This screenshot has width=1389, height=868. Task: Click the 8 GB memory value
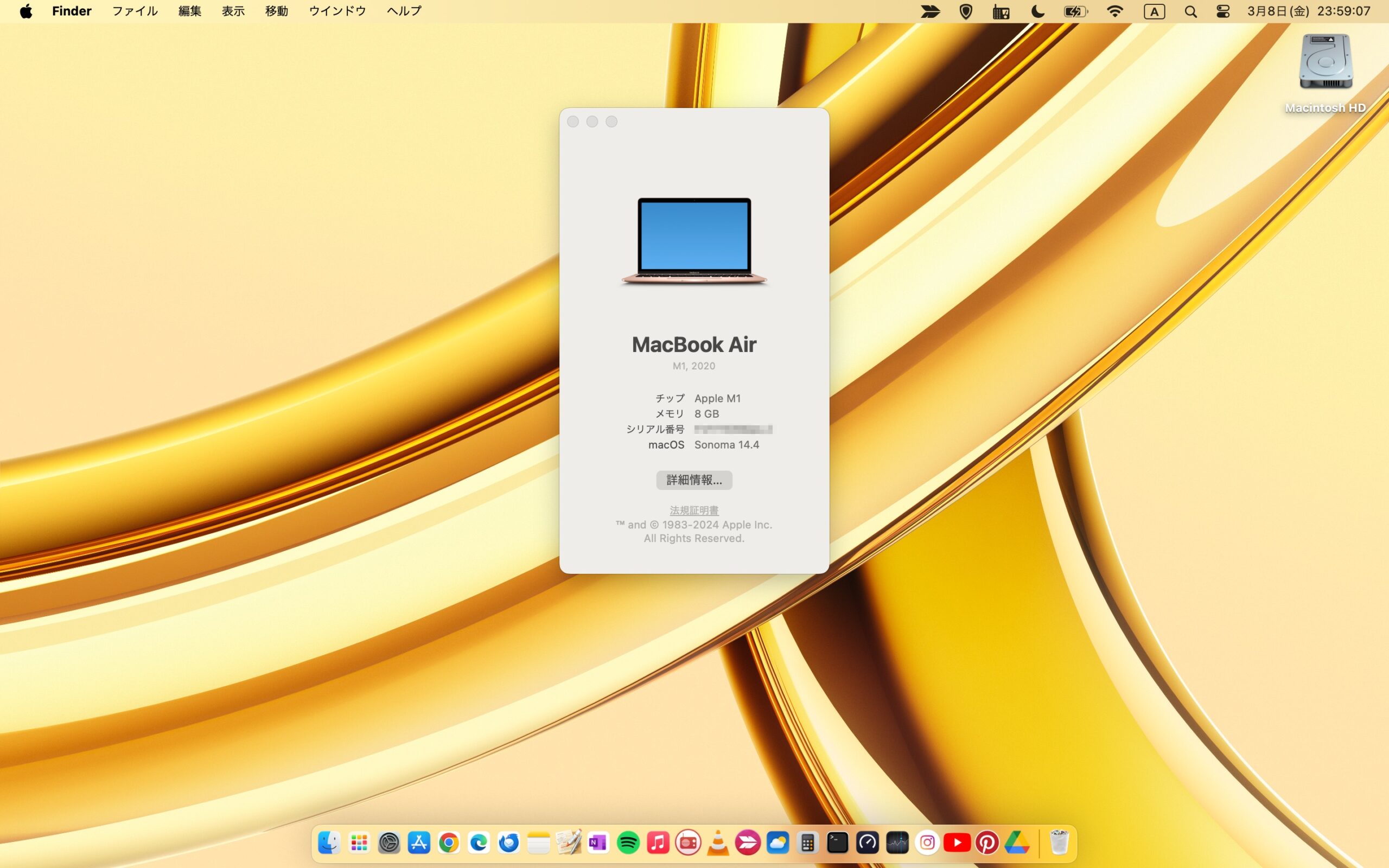coord(706,414)
